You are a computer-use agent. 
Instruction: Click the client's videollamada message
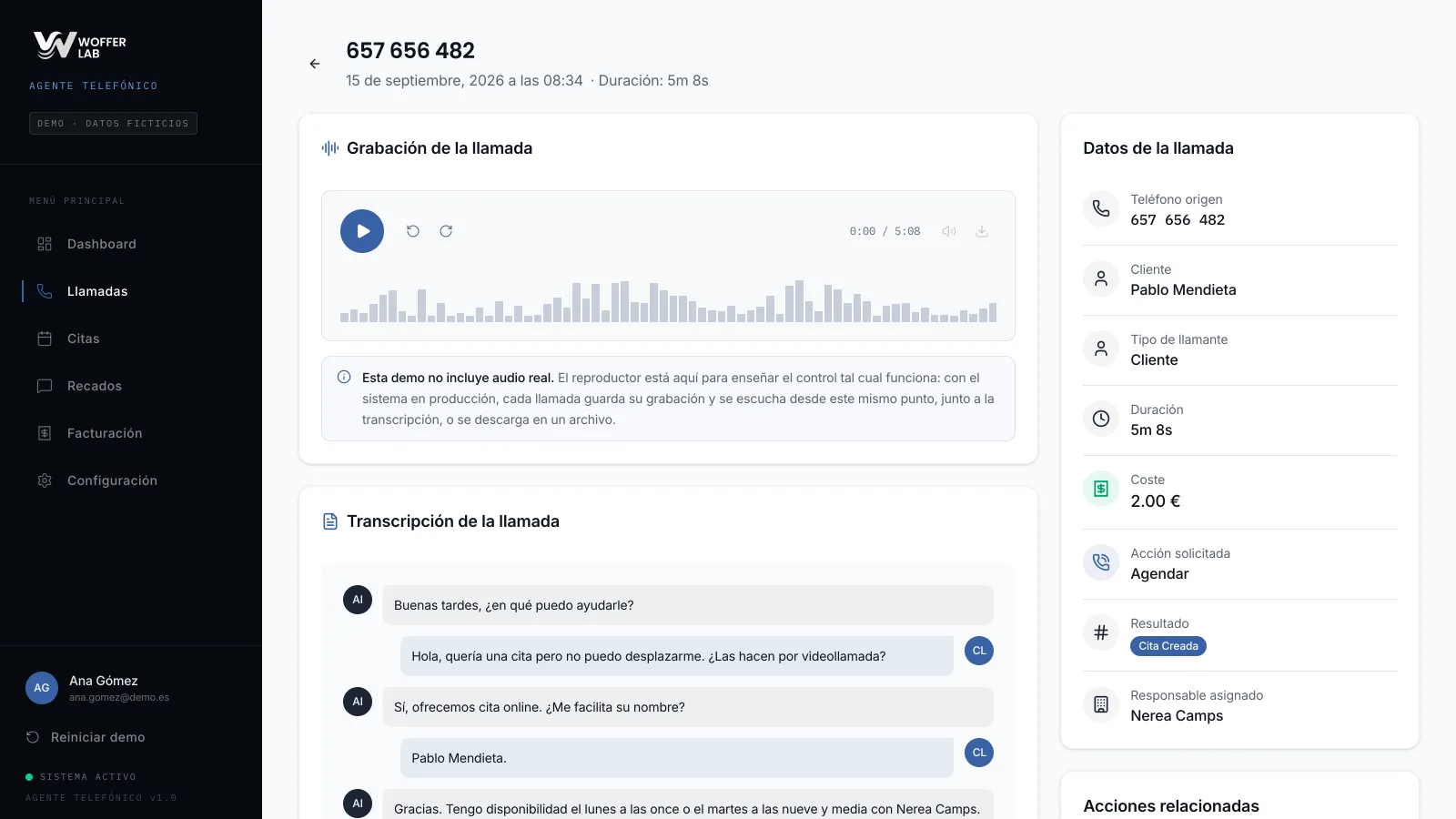point(677,656)
